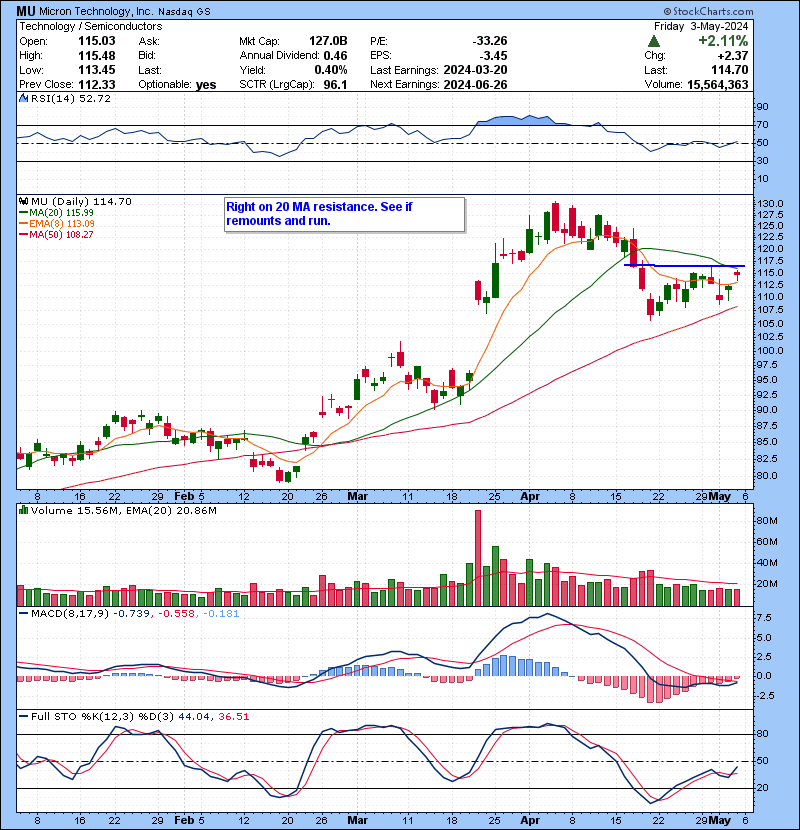This screenshot has width=800, height=830.
Task: Click the tallest red volume bar
Action: [x=478, y=558]
